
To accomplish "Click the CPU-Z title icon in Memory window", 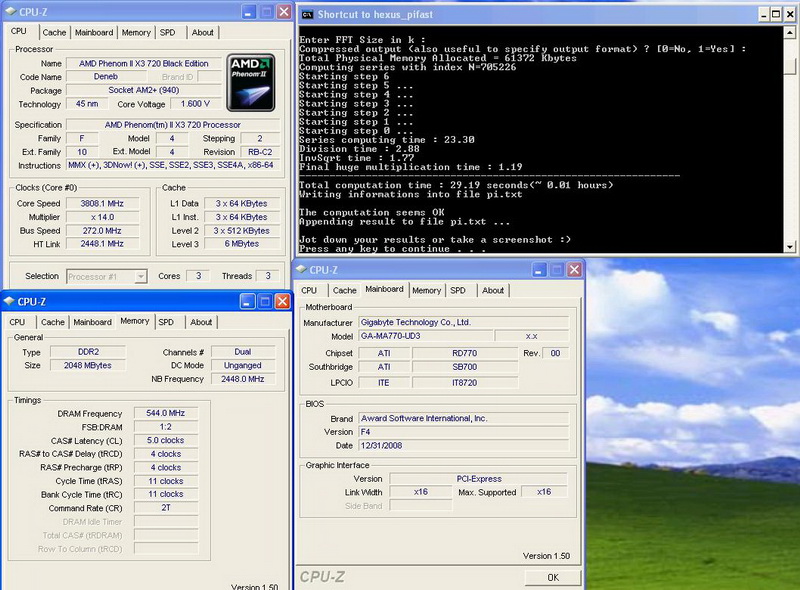I will coord(9,301).
